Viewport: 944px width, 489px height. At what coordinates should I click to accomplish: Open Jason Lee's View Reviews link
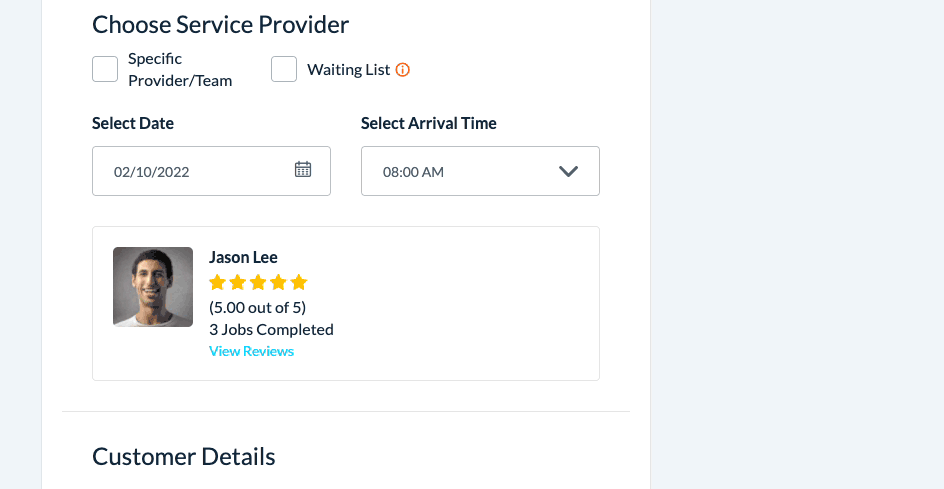(x=251, y=351)
